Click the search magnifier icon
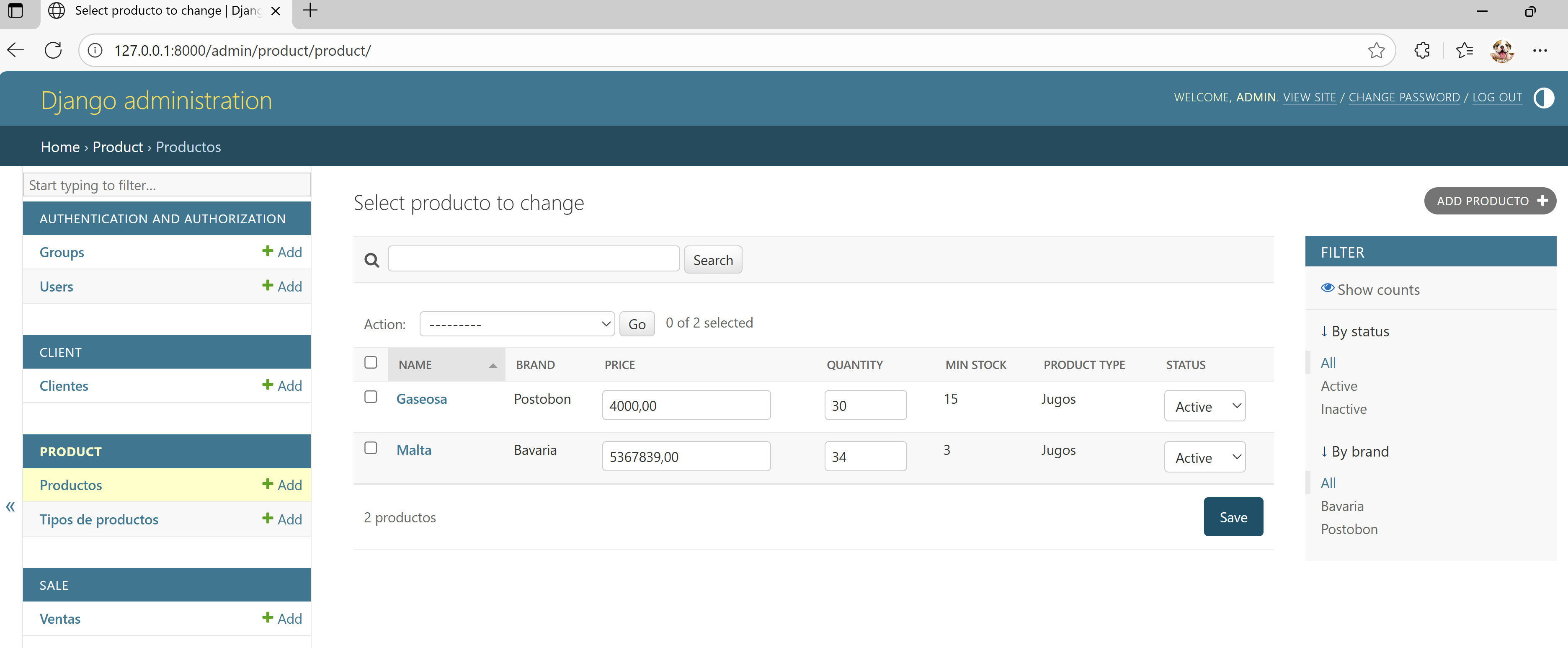The image size is (1568, 648). click(371, 260)
